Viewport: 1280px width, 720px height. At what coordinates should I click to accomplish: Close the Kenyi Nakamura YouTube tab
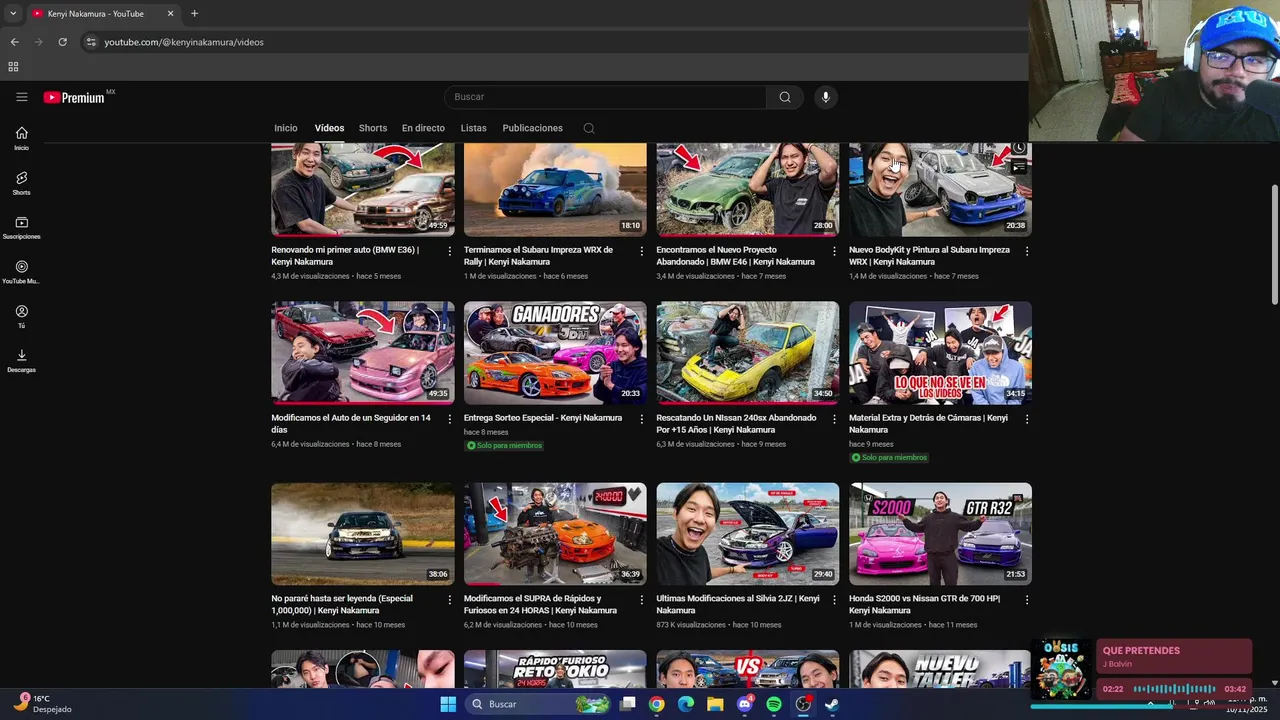[170, 14]
